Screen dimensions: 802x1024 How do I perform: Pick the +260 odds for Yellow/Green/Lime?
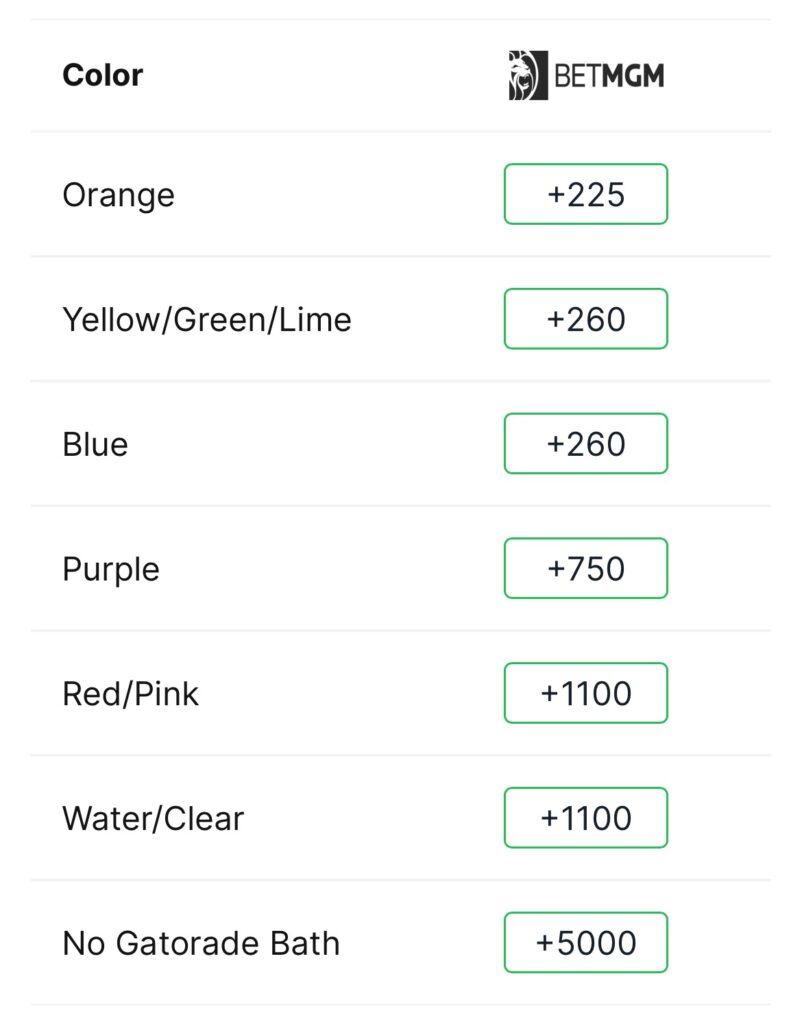coord(586,319)
